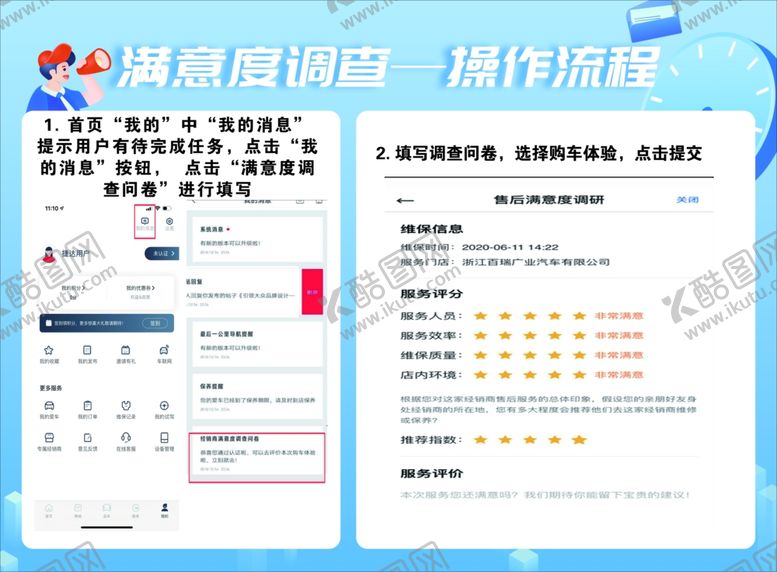The image size is (777, 572).
Task: Click the 非常满意 label beside 服务人员
Action: point(619,316)
